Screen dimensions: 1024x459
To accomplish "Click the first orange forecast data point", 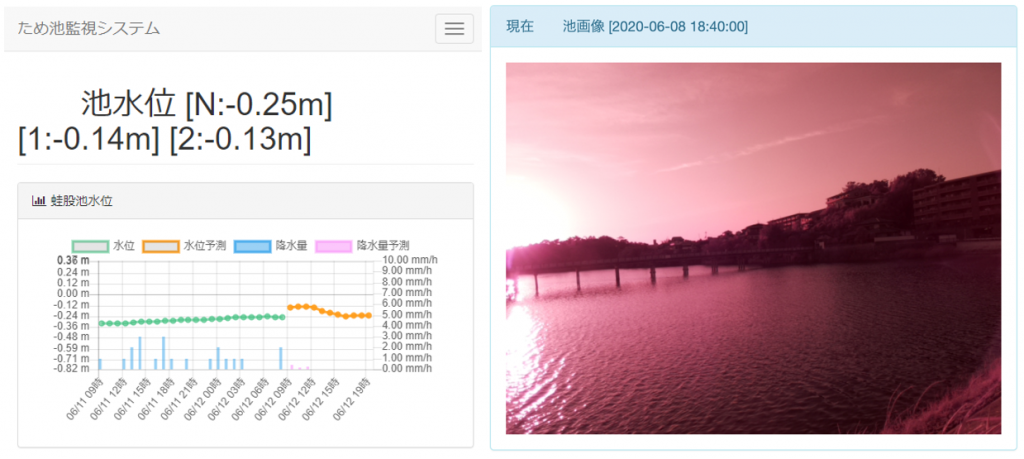I will (x=290, y=307).
